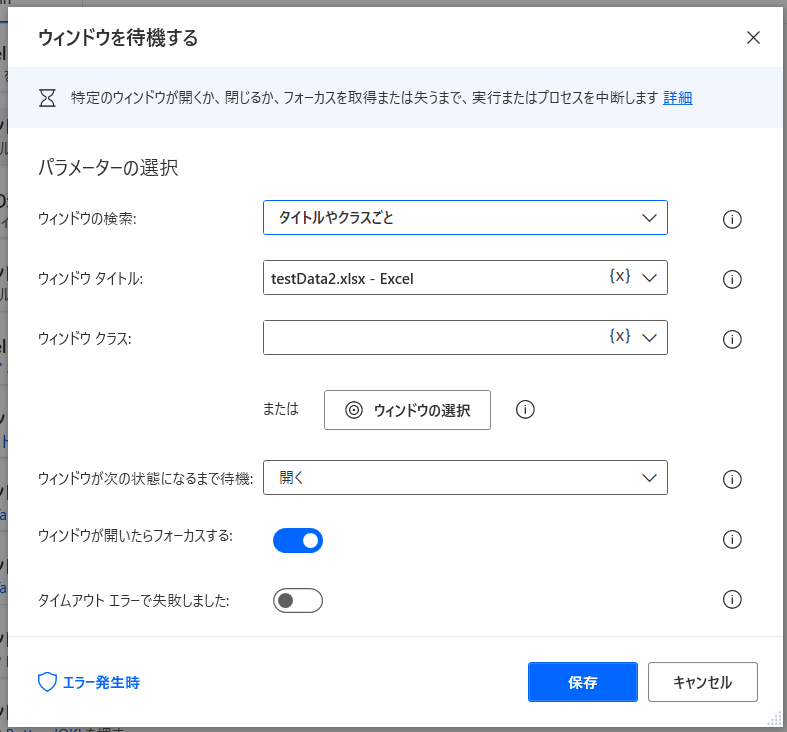Open ウィンドウの検索 dropdown

pos(465,218)
